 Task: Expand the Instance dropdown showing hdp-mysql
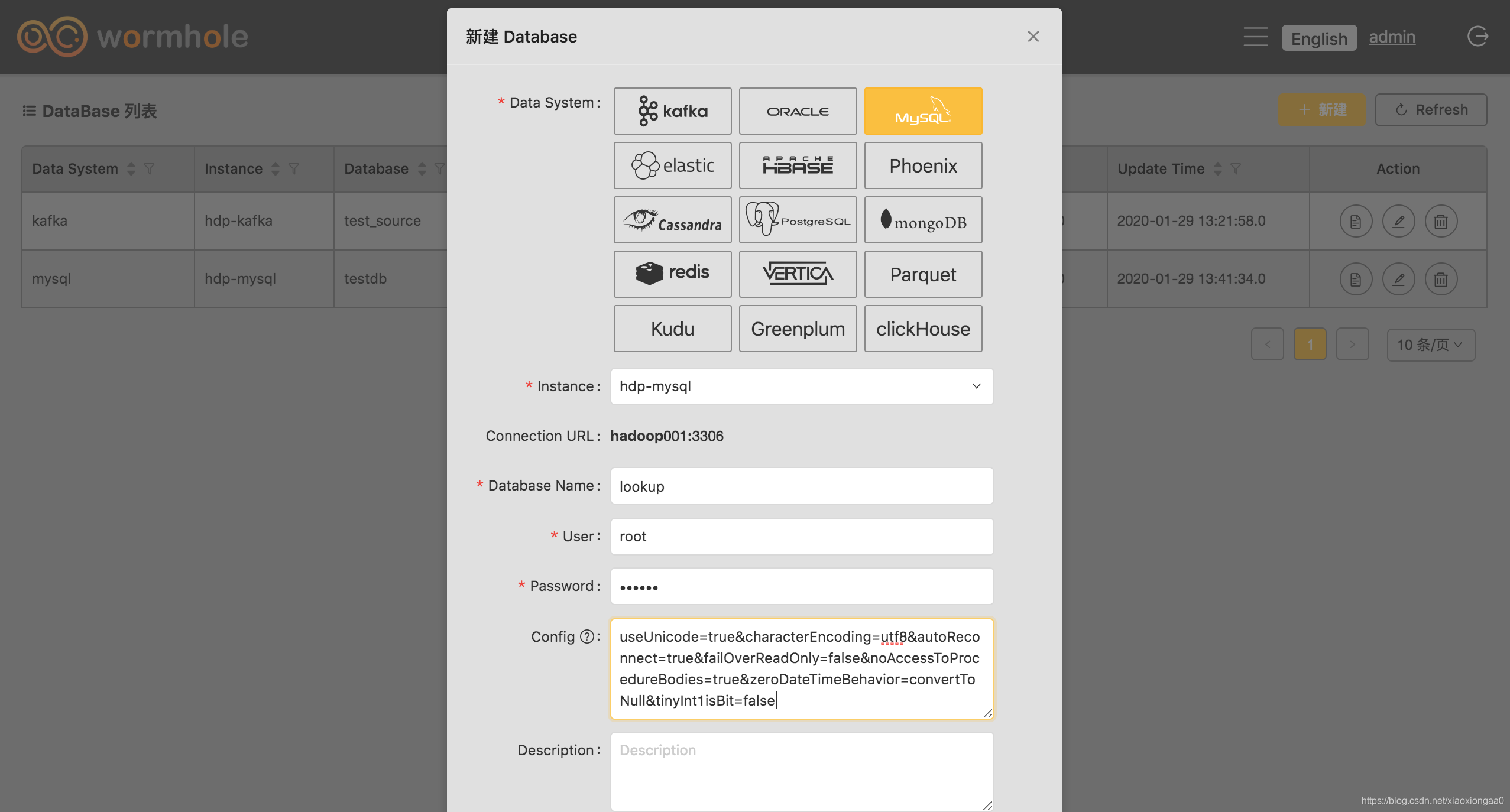click(x=802, y=386)
